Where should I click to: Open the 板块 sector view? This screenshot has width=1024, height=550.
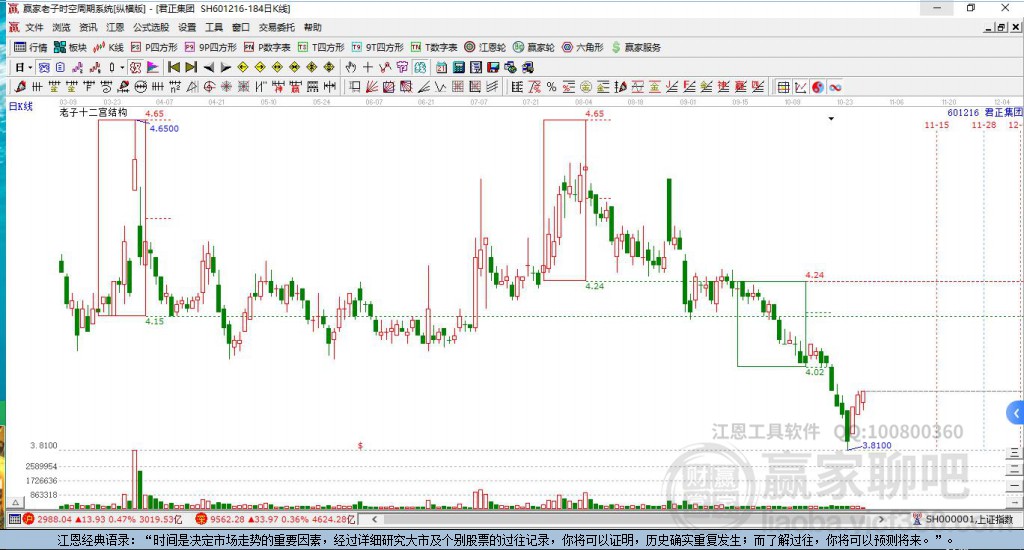click(70, 47)
